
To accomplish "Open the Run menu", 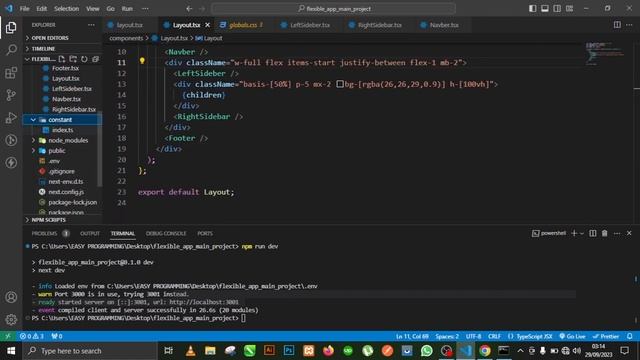I will (x=127, y=9).
